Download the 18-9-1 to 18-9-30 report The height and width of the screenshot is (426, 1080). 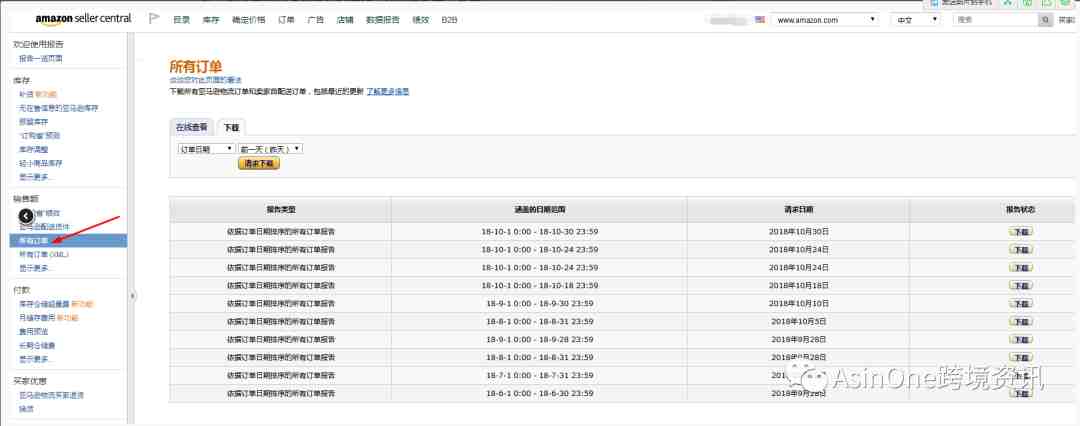pos(1021,303)
